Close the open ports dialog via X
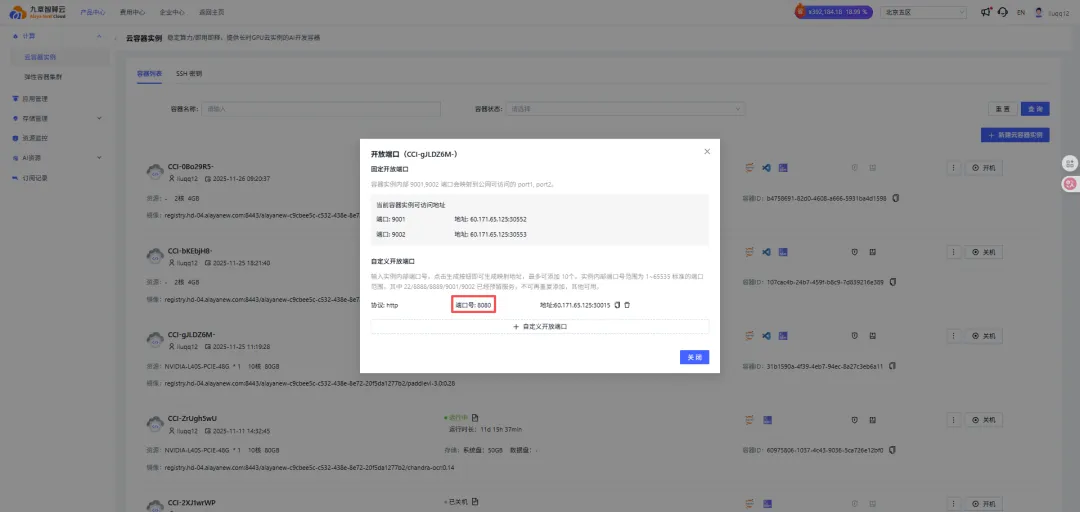 (x=707, y=151)
